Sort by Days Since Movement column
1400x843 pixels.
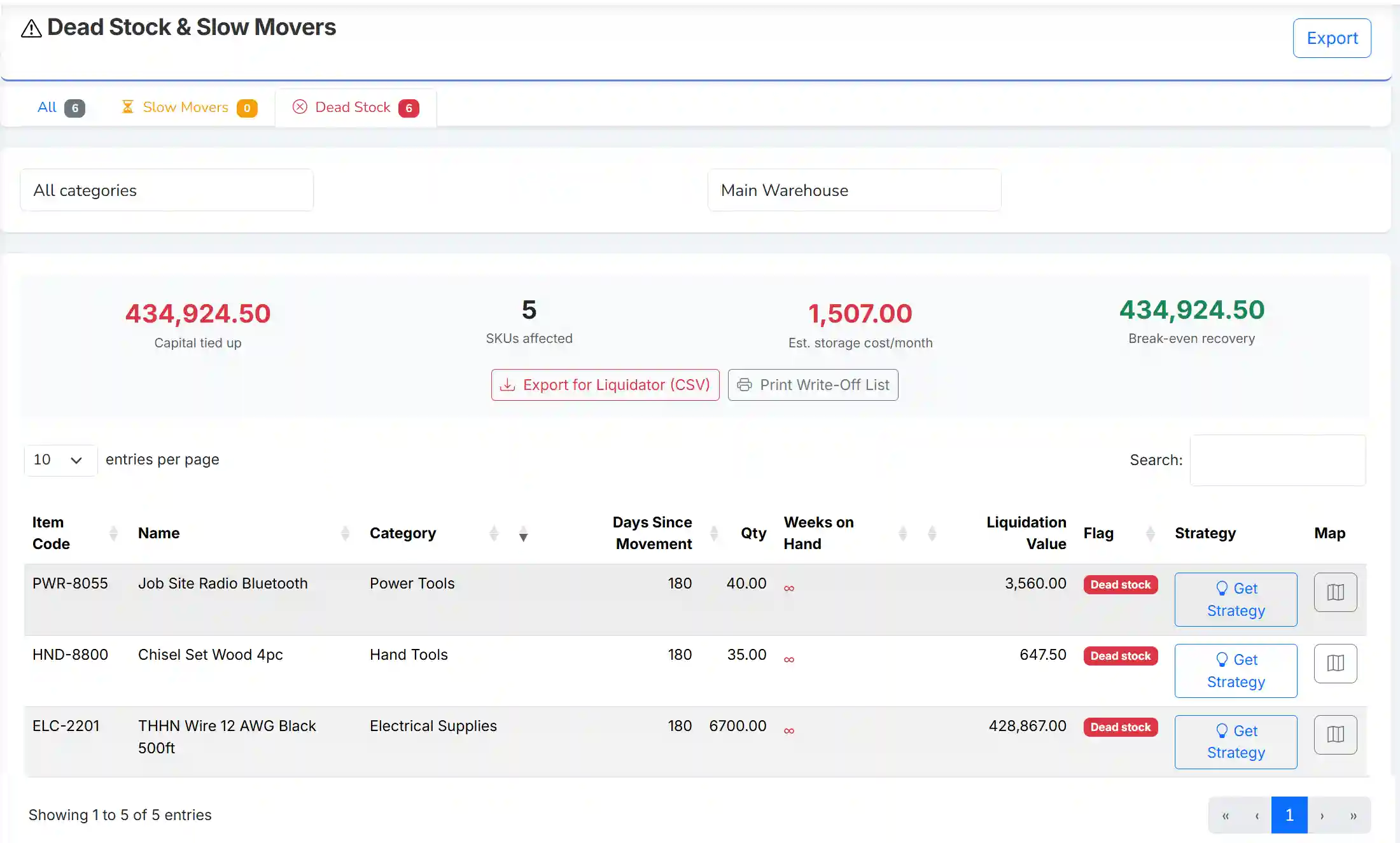(x=714, y=533)
